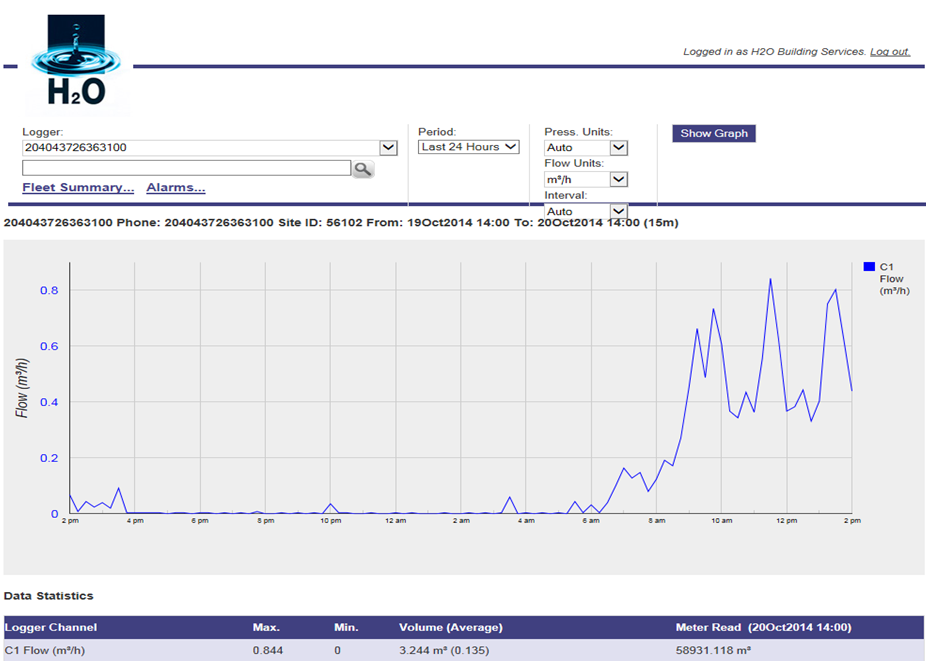This screenshot has width=926, height=661.
Task: Click the magnifying glass search icon
Action: pyautogui.click(x=362, y=169)
